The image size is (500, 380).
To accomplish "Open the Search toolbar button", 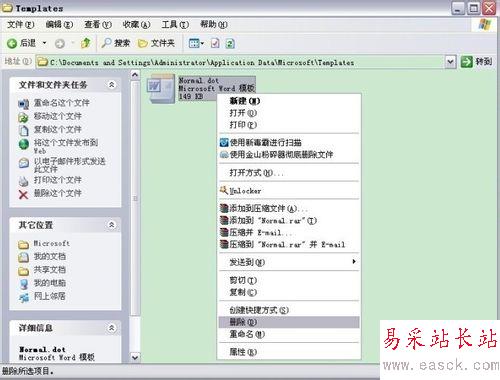I will (116, 43).
